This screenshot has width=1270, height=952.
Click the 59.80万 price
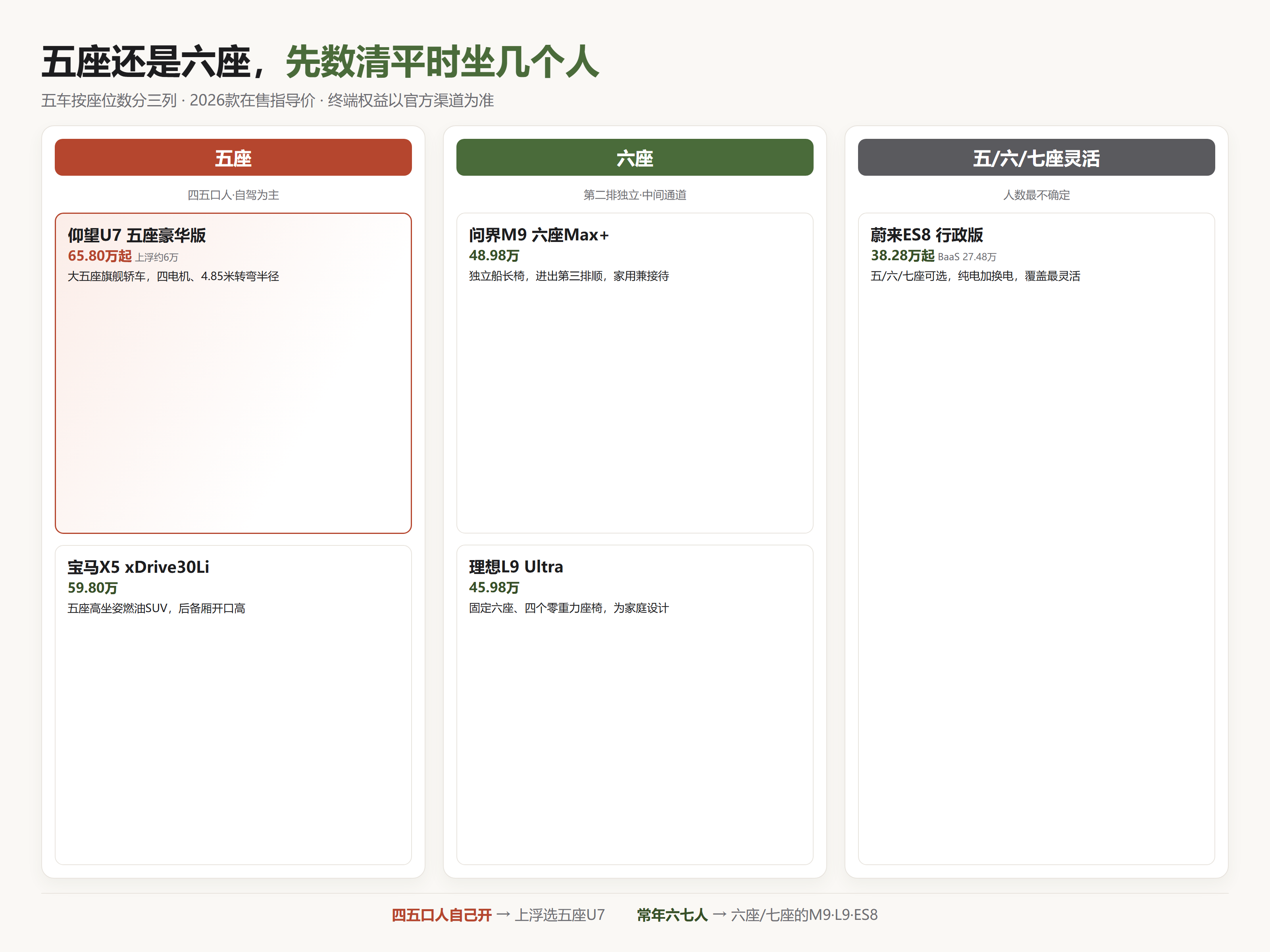[x=92, y=587]
